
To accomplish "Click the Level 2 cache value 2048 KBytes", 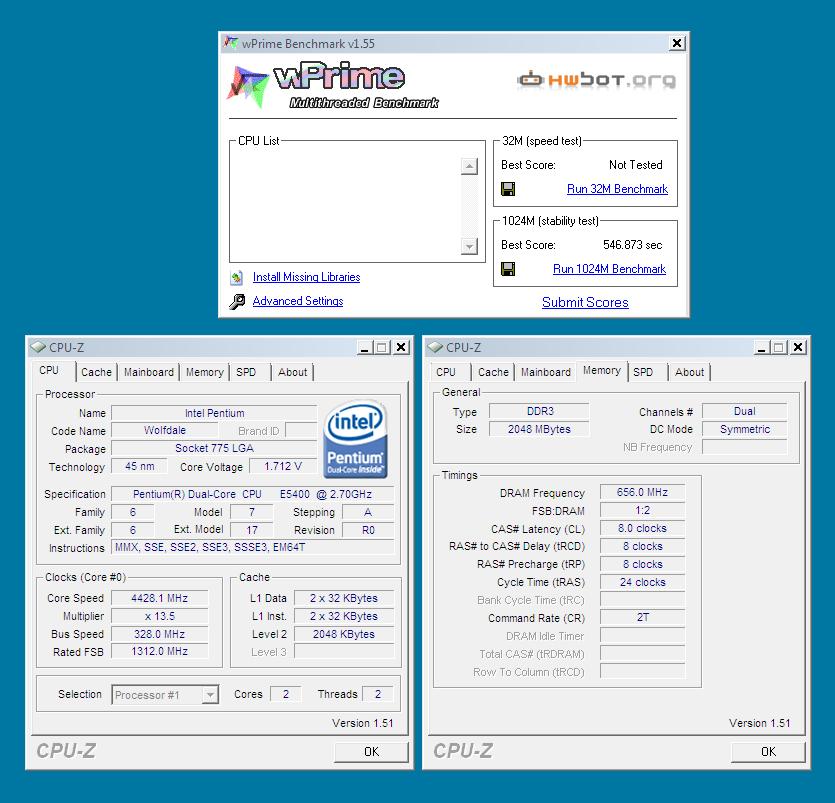I will click(344, 634).
